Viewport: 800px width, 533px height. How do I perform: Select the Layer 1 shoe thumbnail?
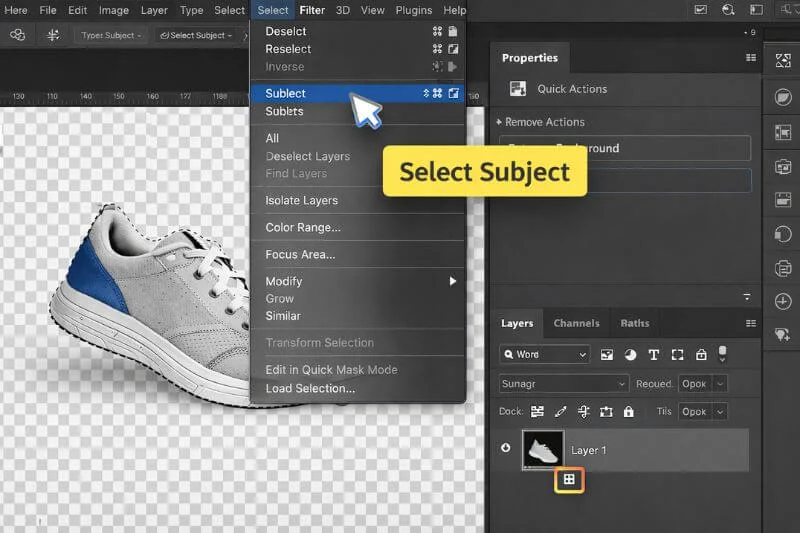point(543,450)
